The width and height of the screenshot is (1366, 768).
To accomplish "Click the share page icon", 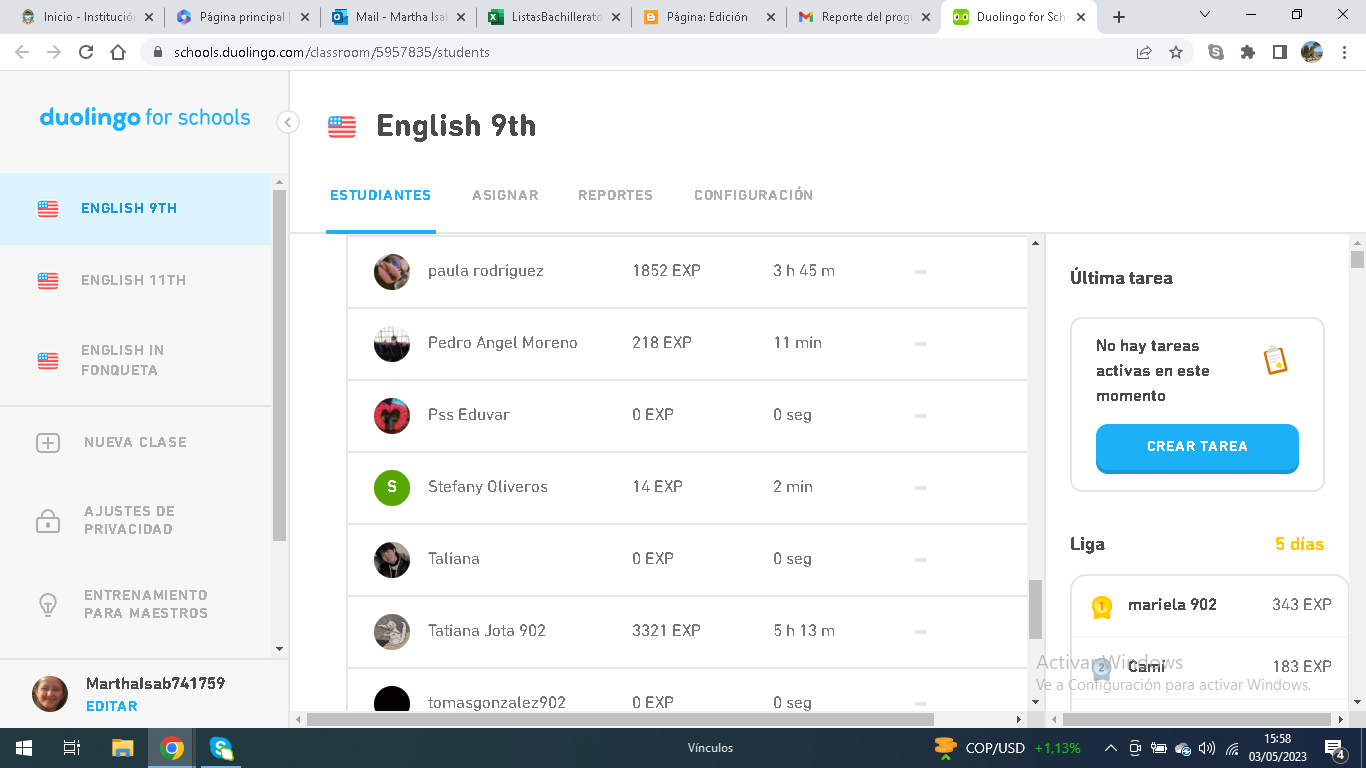I will coord(1144,52).
